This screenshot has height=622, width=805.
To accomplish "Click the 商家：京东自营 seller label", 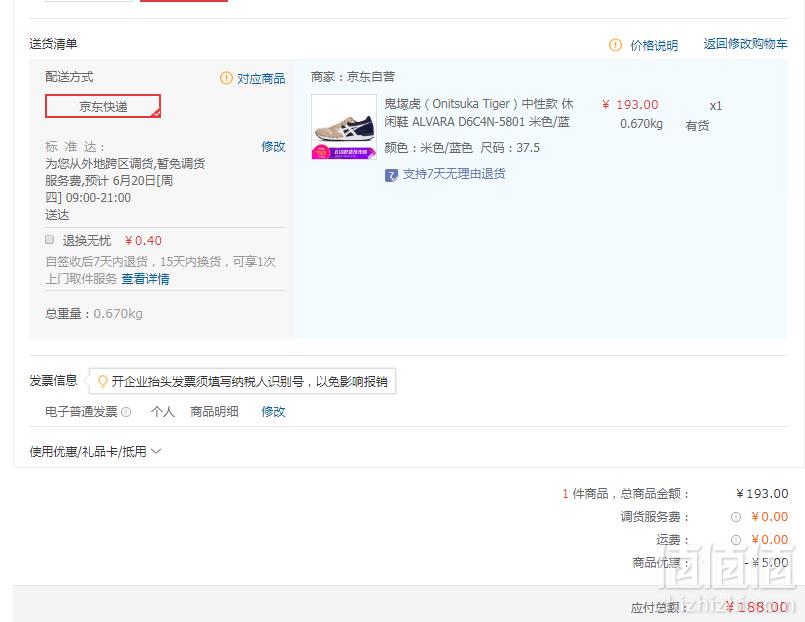I will pos(353,77).
